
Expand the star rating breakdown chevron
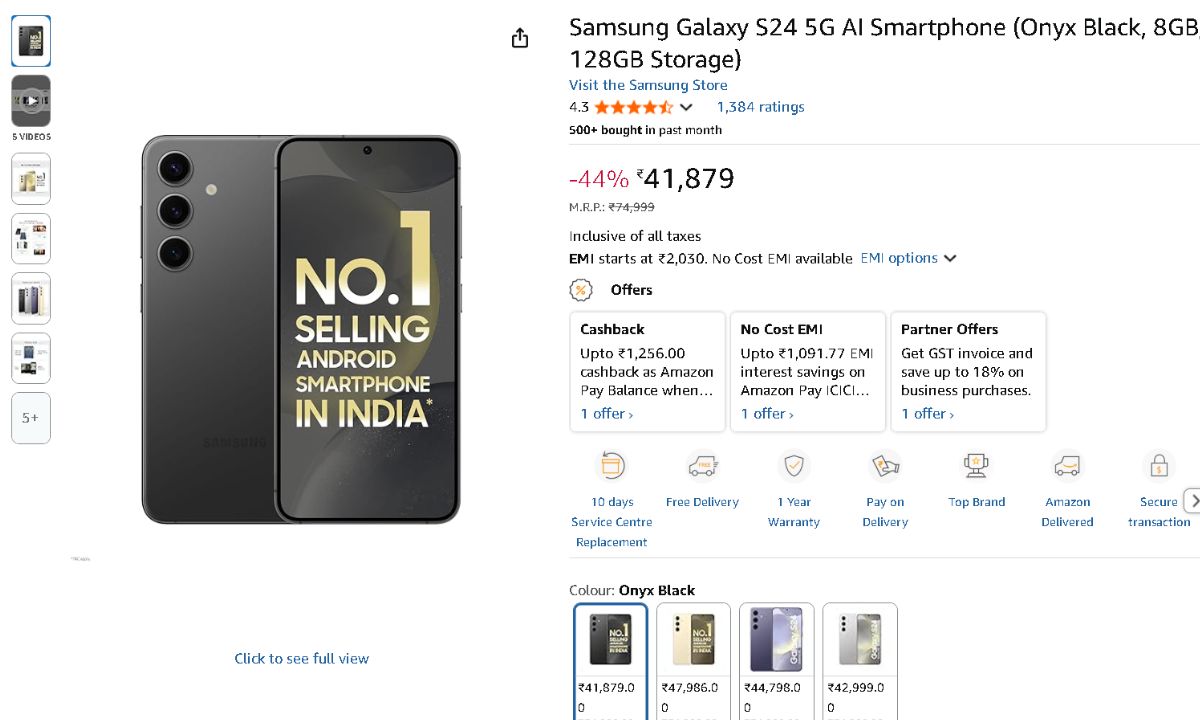(x=686, y=107)
